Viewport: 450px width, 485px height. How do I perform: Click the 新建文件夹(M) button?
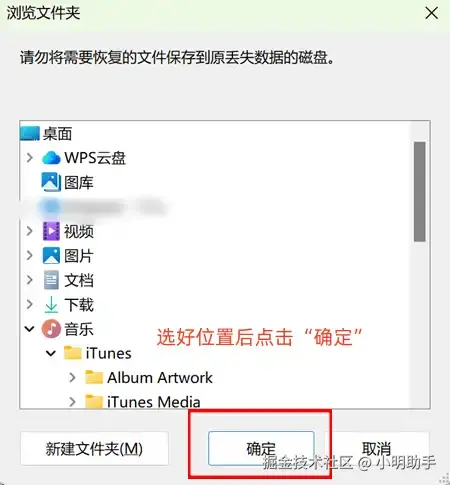(x=94, y=448)
